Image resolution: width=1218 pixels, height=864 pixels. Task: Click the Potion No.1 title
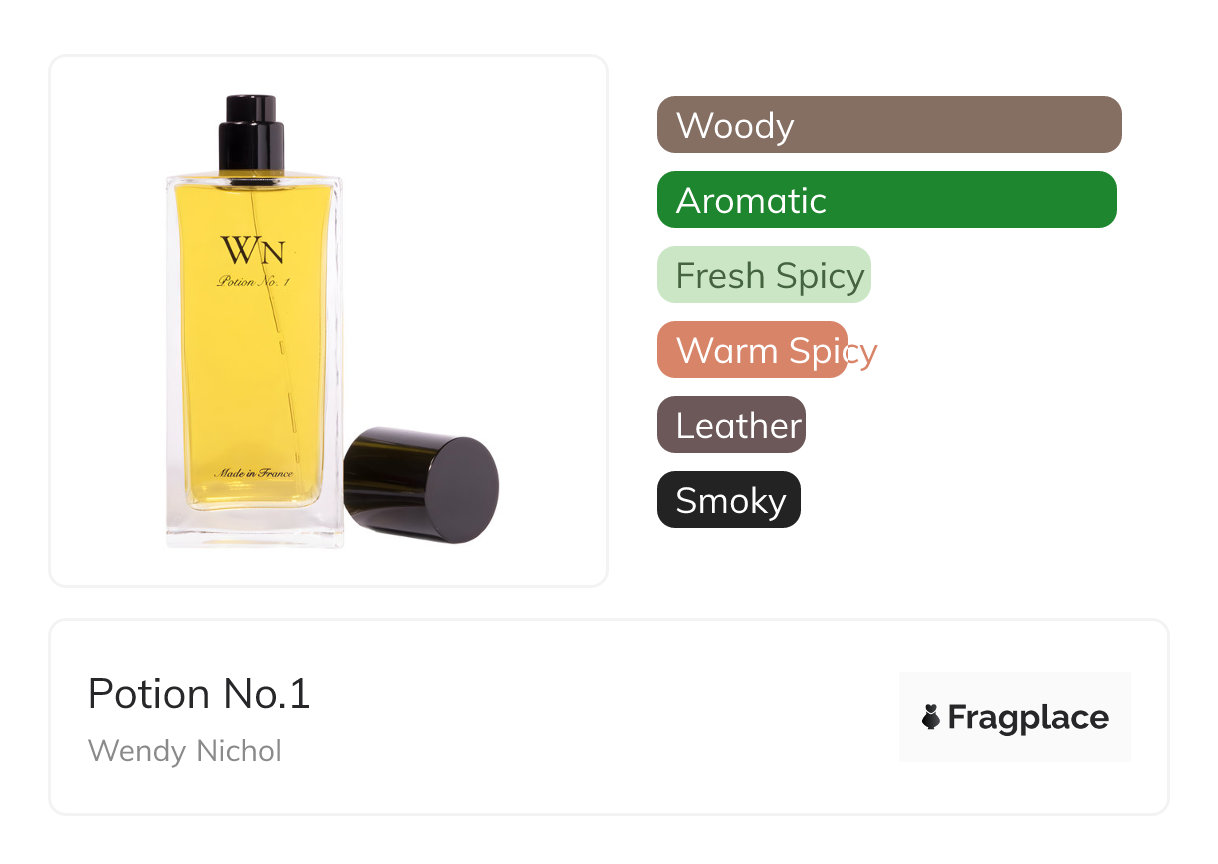[199, 694]
